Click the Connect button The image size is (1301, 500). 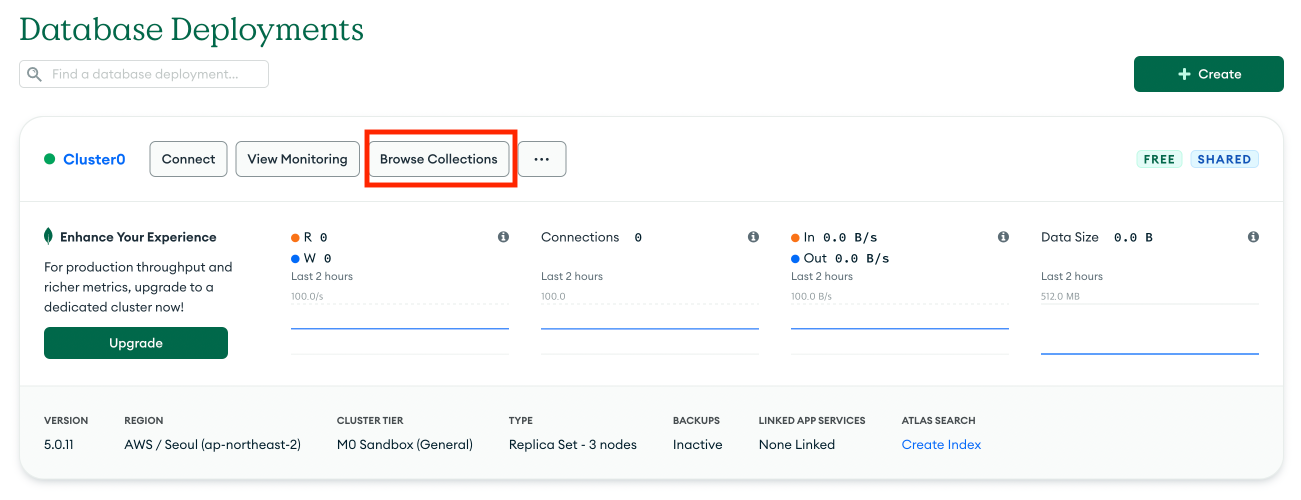189,159
